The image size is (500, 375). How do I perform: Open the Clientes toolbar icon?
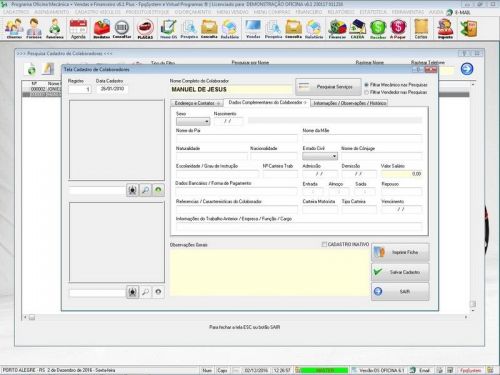tap(14, 29)
